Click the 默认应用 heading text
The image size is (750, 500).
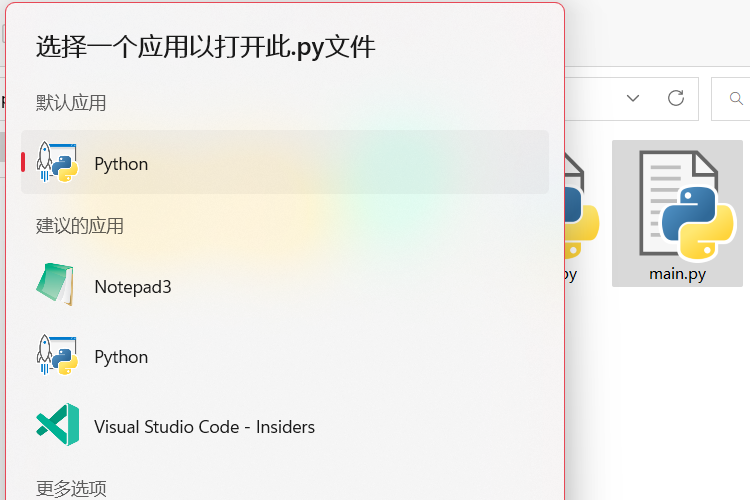coord(71,102)
